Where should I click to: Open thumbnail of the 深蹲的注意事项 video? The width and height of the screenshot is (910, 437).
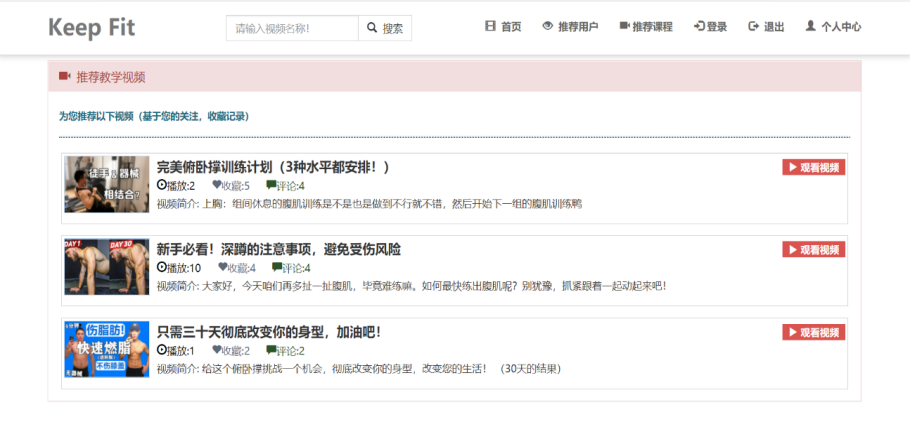click(x=107, y=267)
